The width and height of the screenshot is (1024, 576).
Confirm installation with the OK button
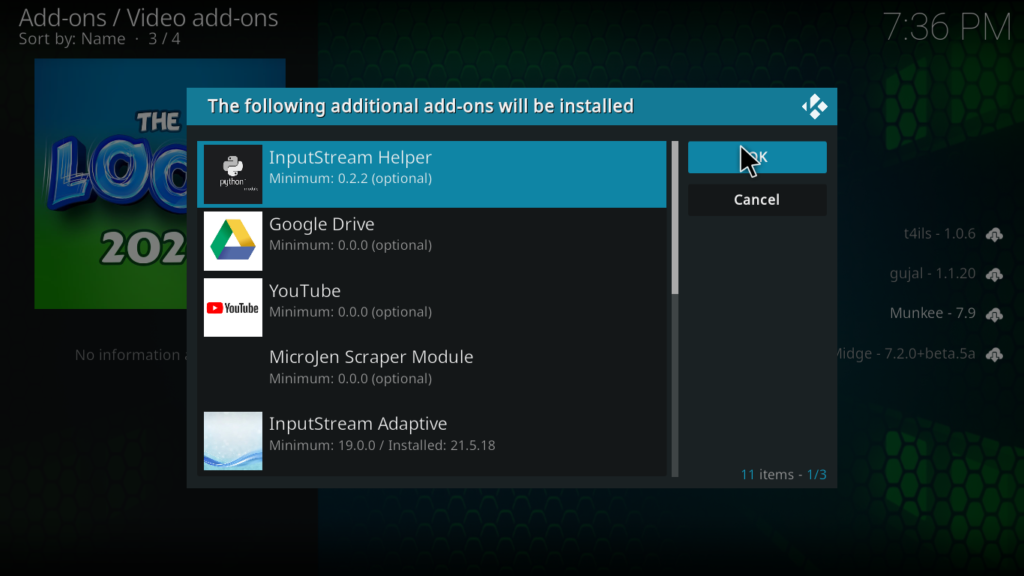(757, 157)
